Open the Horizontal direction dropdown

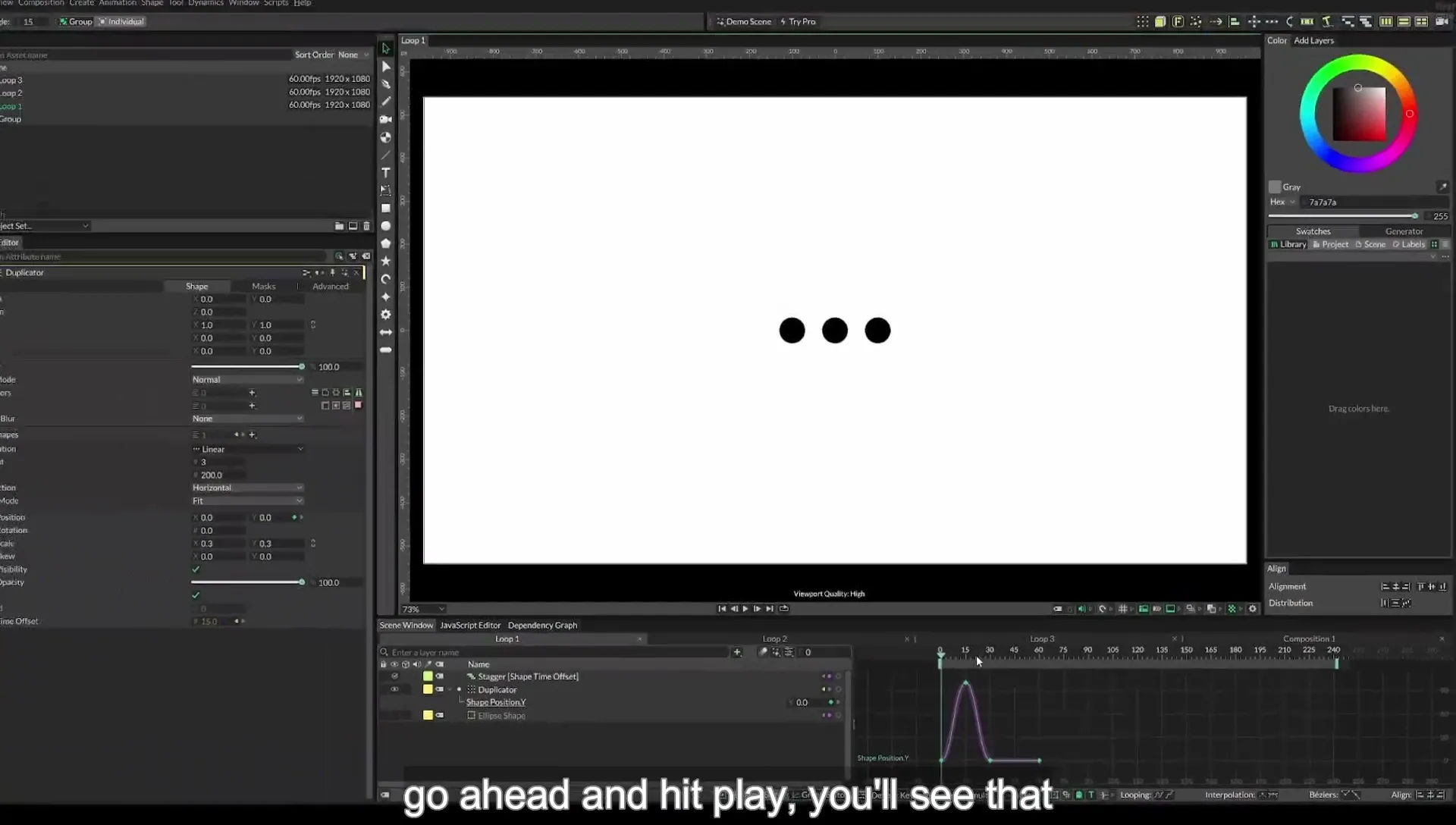coord(247,488)
